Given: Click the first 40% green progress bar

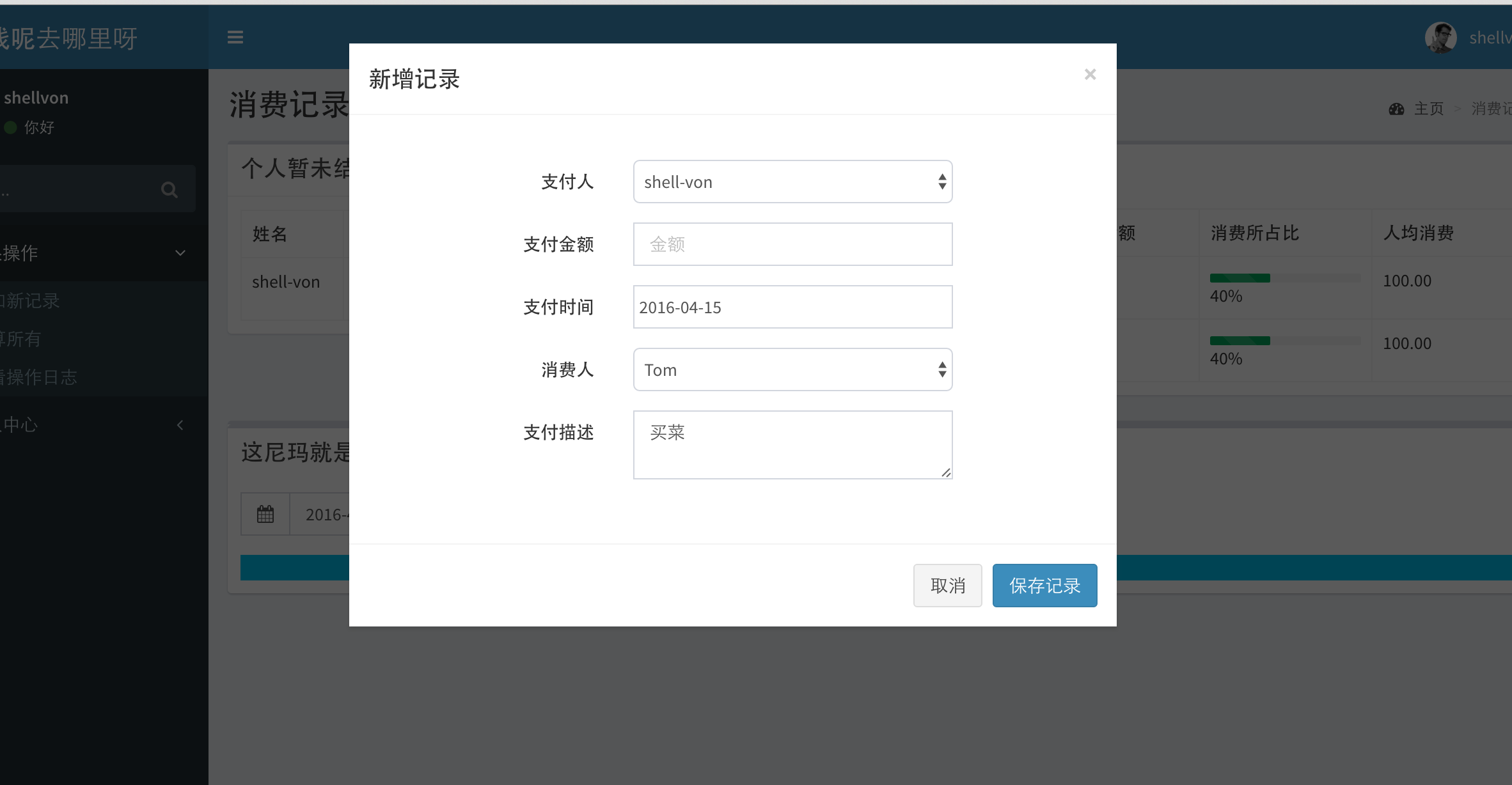Looking at the screenshot, I should pyautogui.click(x=1239, y=278).
